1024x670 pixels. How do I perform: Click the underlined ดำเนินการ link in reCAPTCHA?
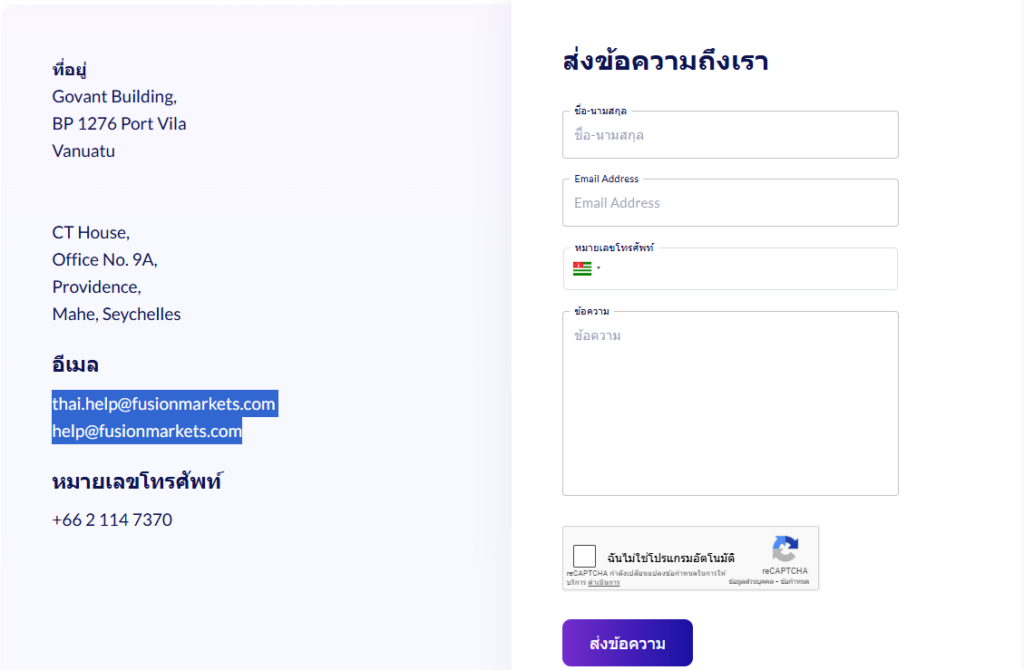pyautogui.click(x=604, y=582)
